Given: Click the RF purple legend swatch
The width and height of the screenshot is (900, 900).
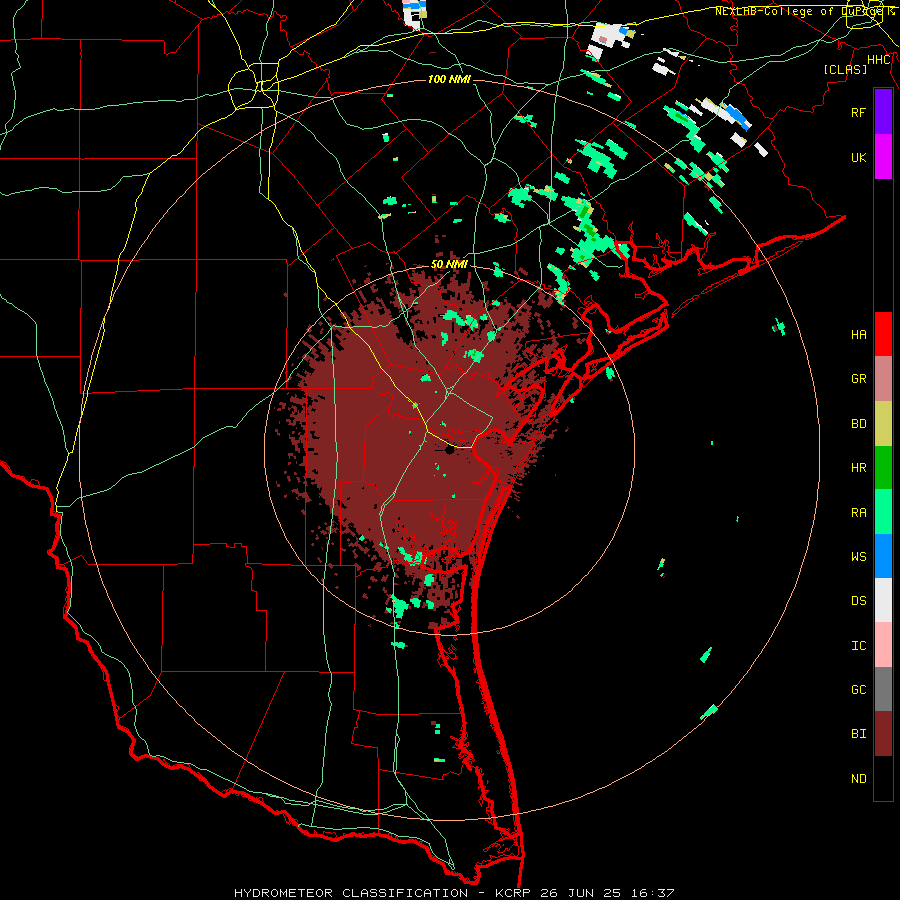Looking at the screenshot, I should click(x=883, y=112).
